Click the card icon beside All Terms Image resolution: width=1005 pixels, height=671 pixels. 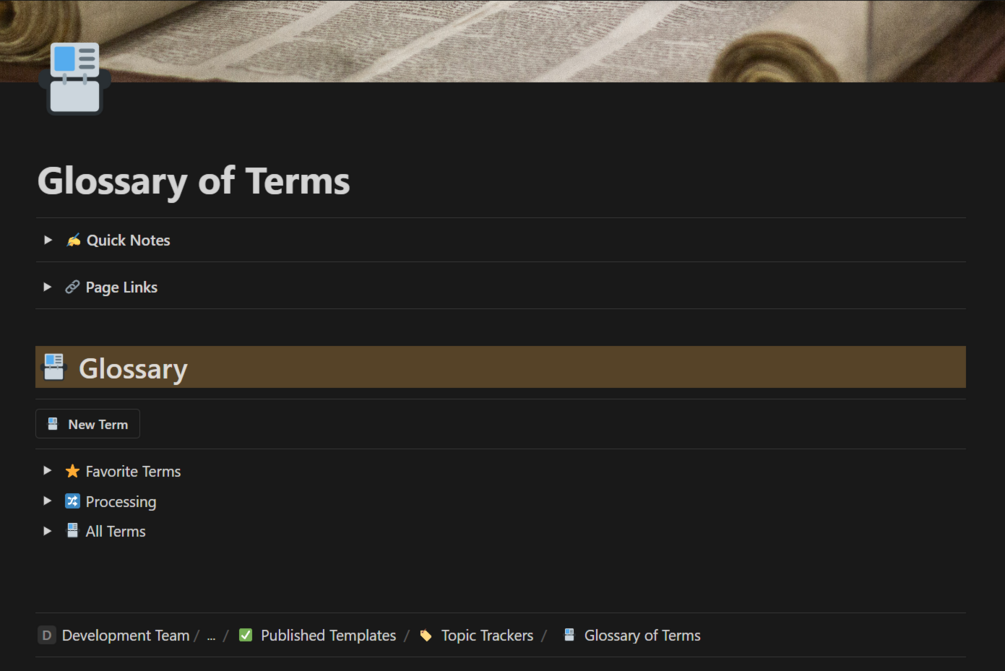click(72, 531)
